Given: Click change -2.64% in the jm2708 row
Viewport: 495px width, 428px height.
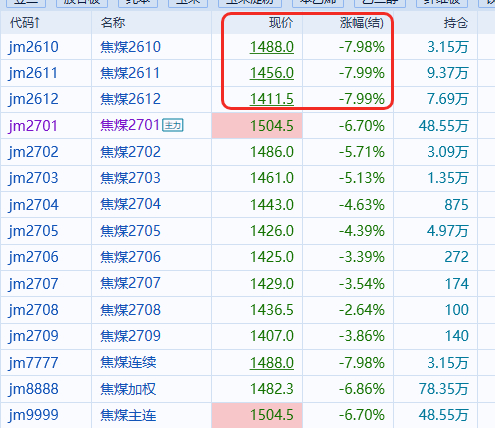Looking at the screenshot, I should click(x=362, y=310).
